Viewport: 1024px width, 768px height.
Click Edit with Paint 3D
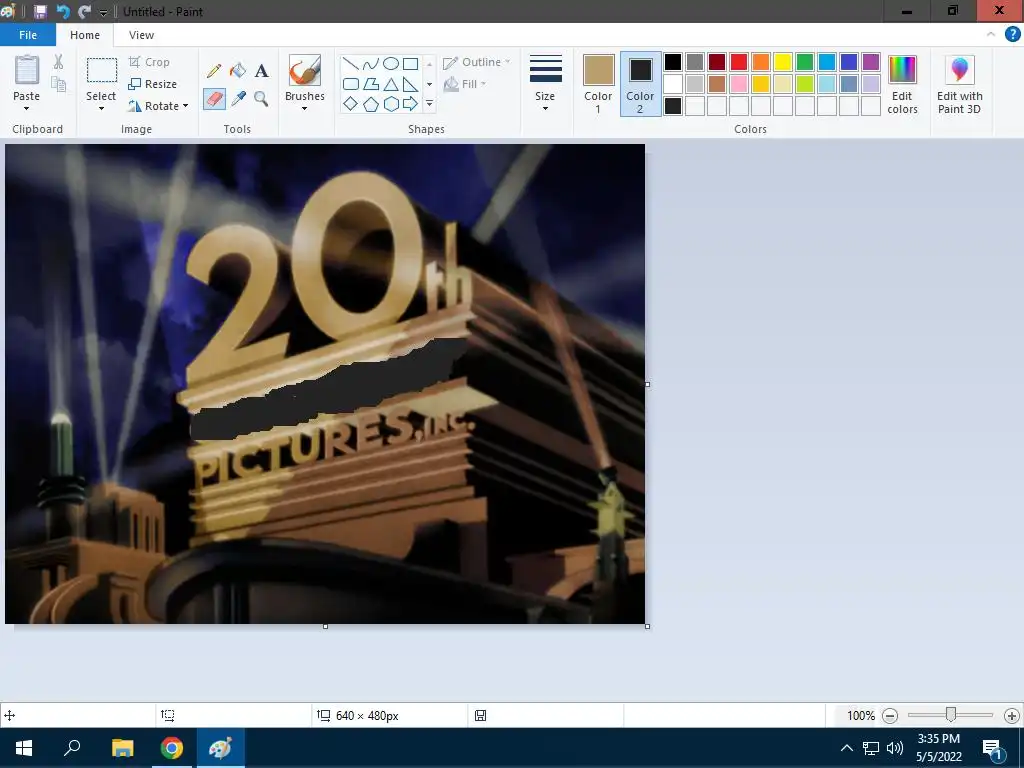pyautogui.click(x=959, y=85)
